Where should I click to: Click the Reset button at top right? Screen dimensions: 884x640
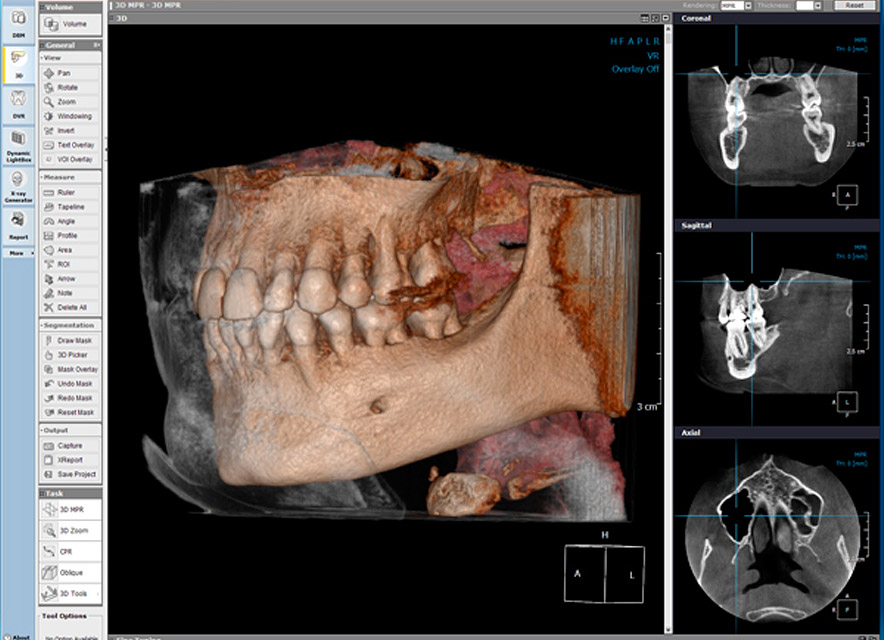click(854, 5)
